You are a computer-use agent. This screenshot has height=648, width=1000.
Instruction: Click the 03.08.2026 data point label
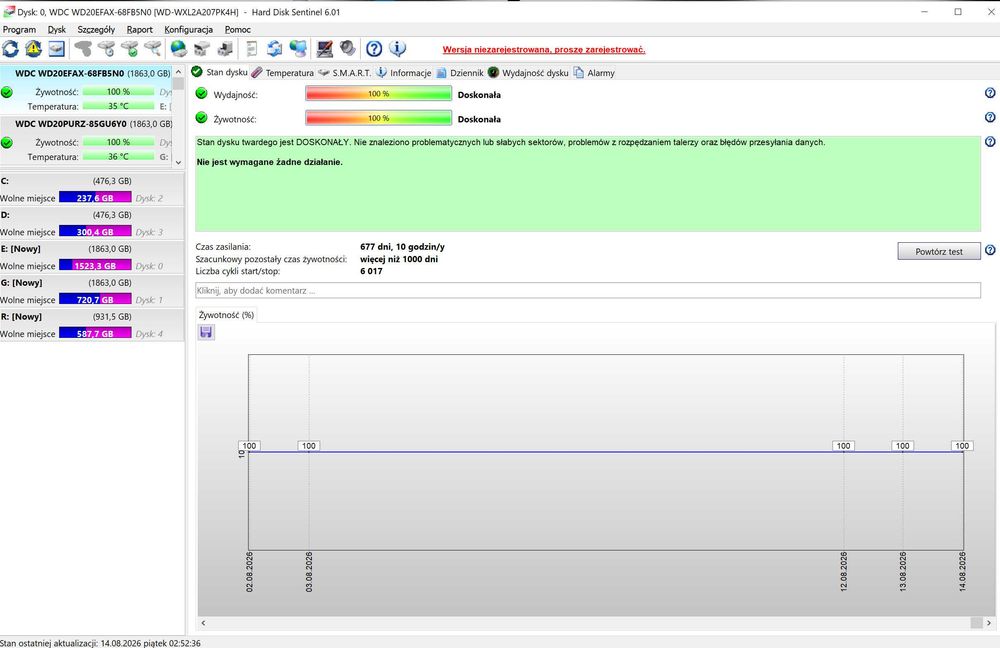pos(309,446)
